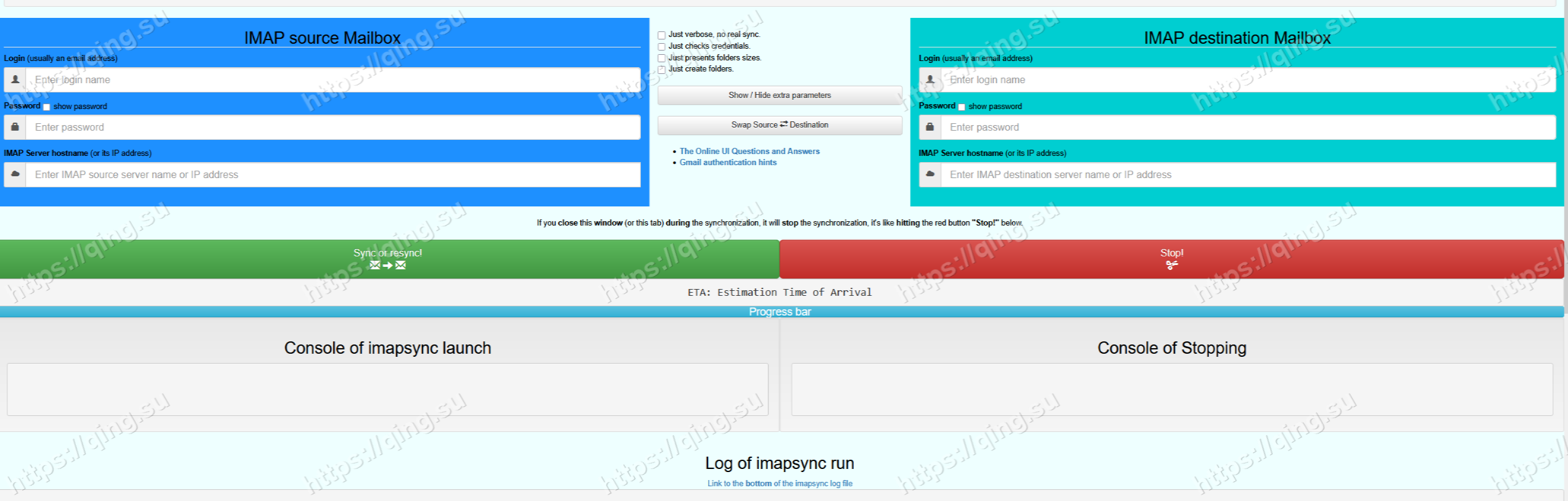Click inside the Console of Stopping box
Viewport: 1568px width, 501px height.
click(x=1172, y=389)
